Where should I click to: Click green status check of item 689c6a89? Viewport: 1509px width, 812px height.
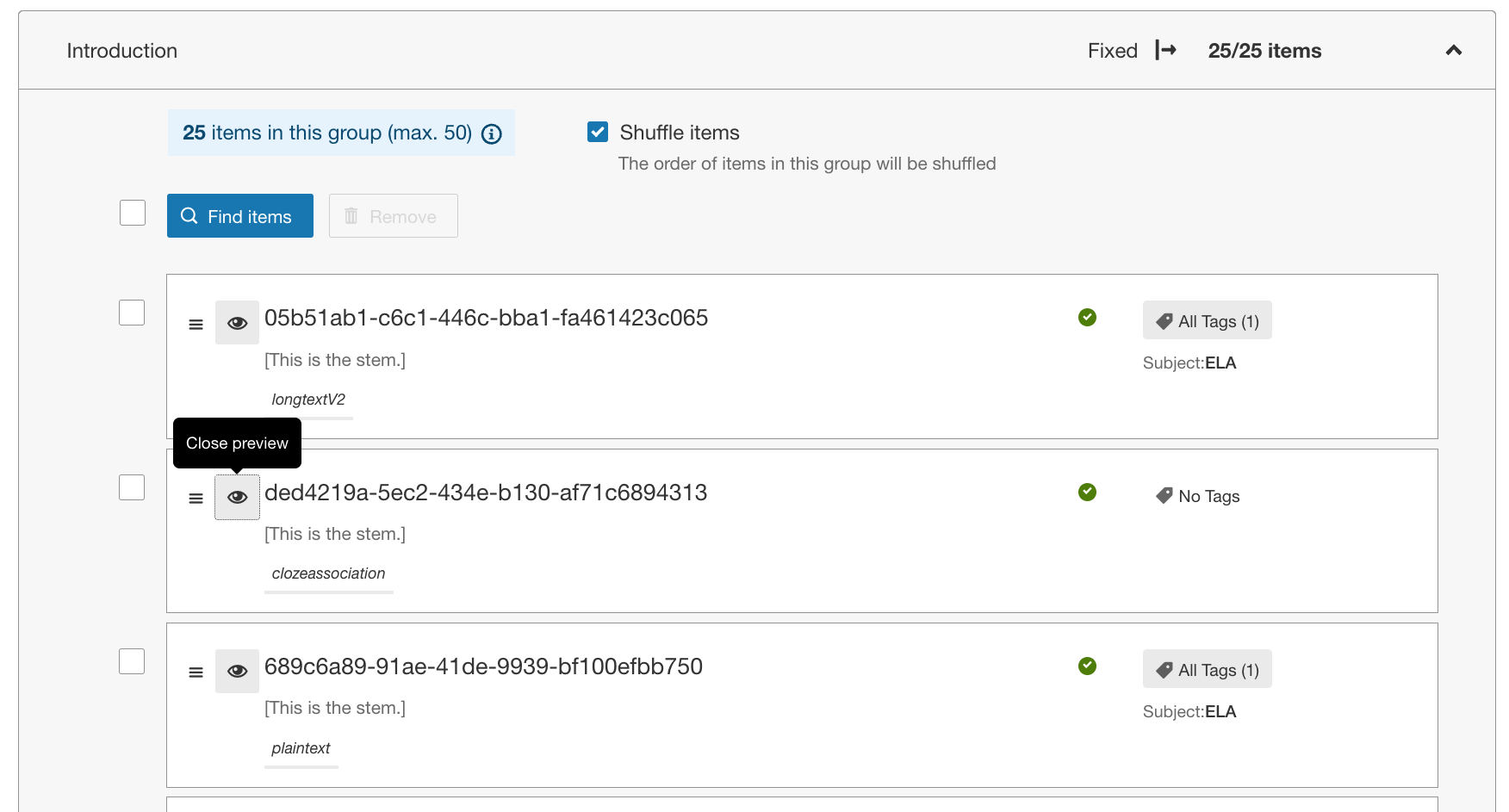pyautogui.click(x=1087, y=666)
